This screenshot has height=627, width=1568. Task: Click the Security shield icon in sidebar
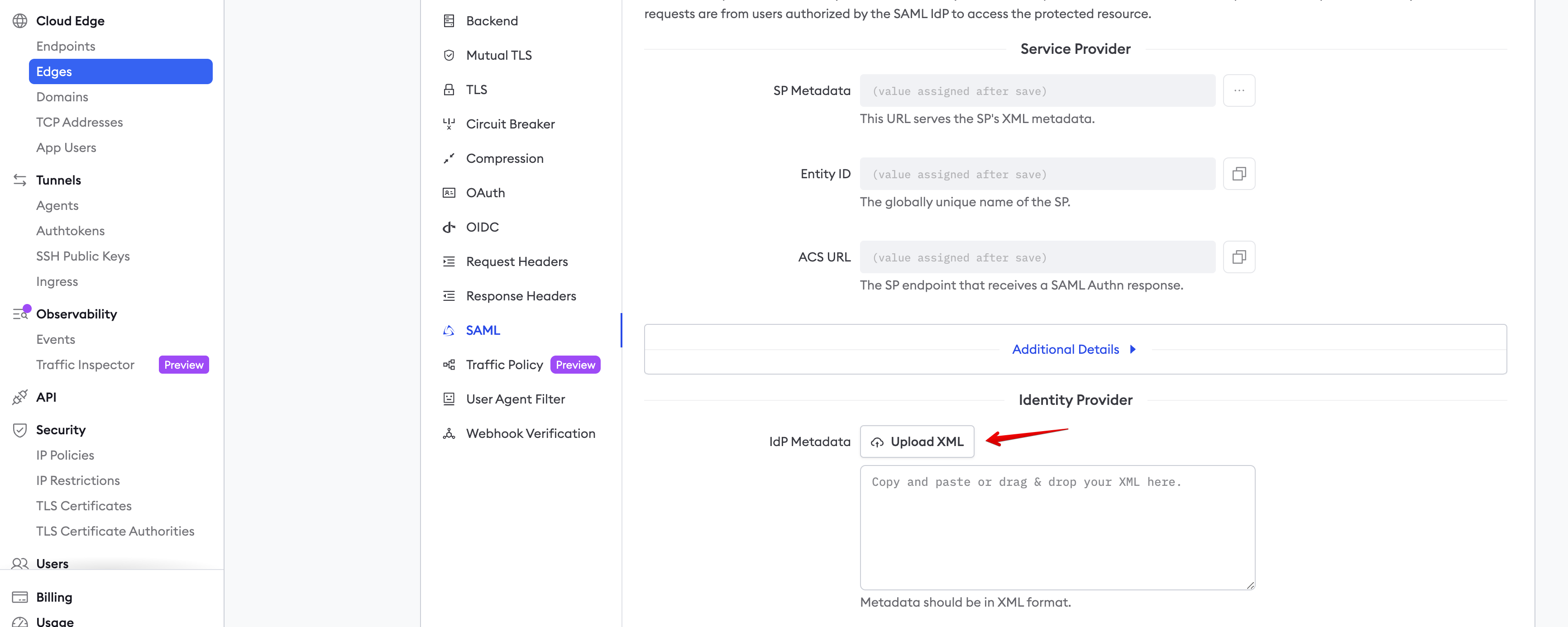(19, 430)
